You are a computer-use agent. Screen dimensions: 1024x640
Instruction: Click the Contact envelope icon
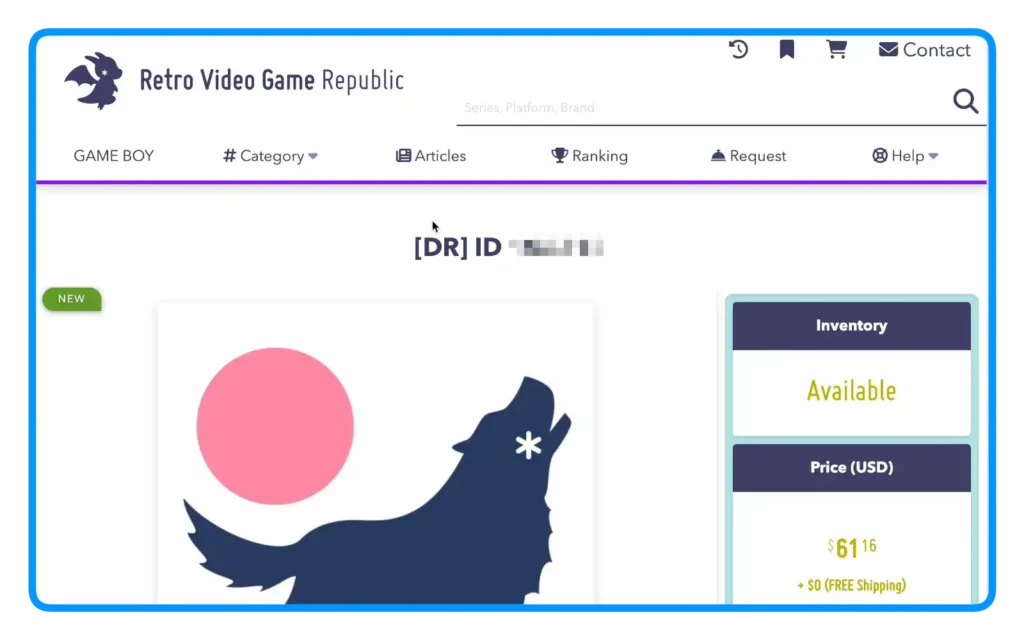click(888, 50)
